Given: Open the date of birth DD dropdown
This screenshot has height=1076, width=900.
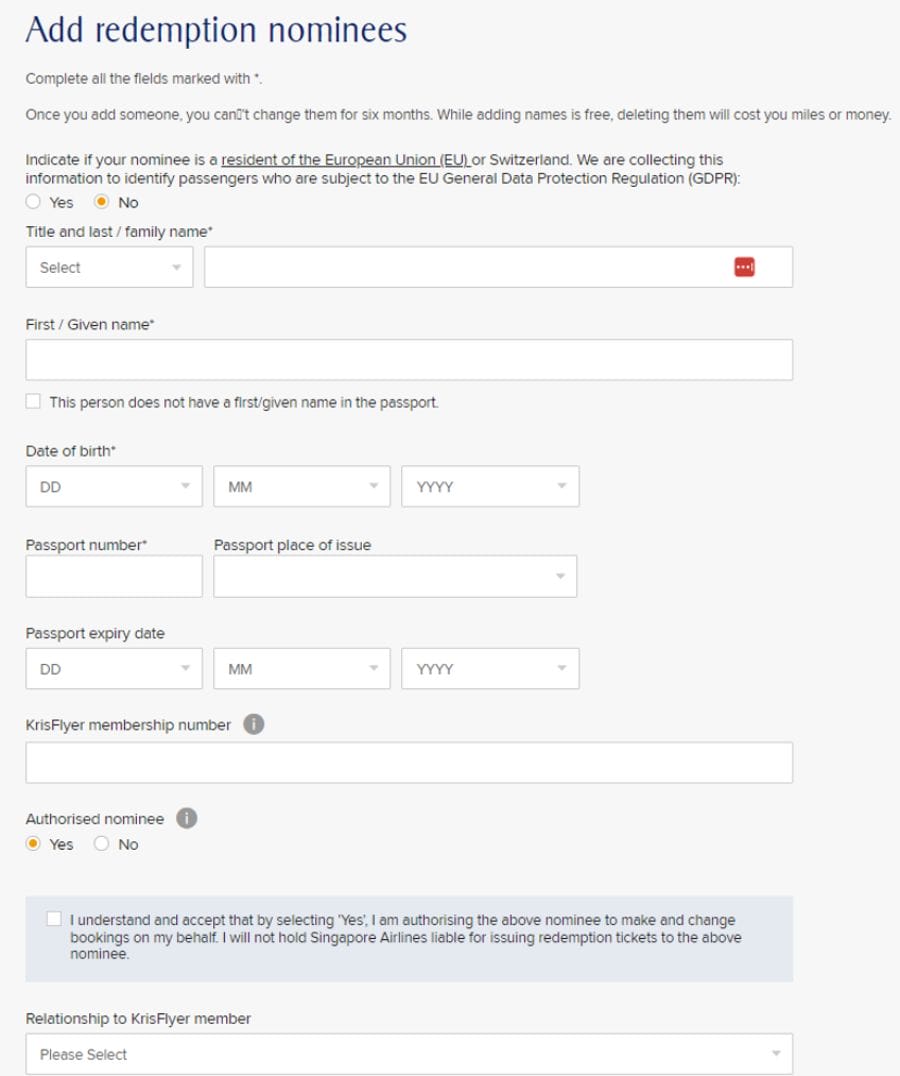Looking at the screenshot, I should [x=113, y=484].
